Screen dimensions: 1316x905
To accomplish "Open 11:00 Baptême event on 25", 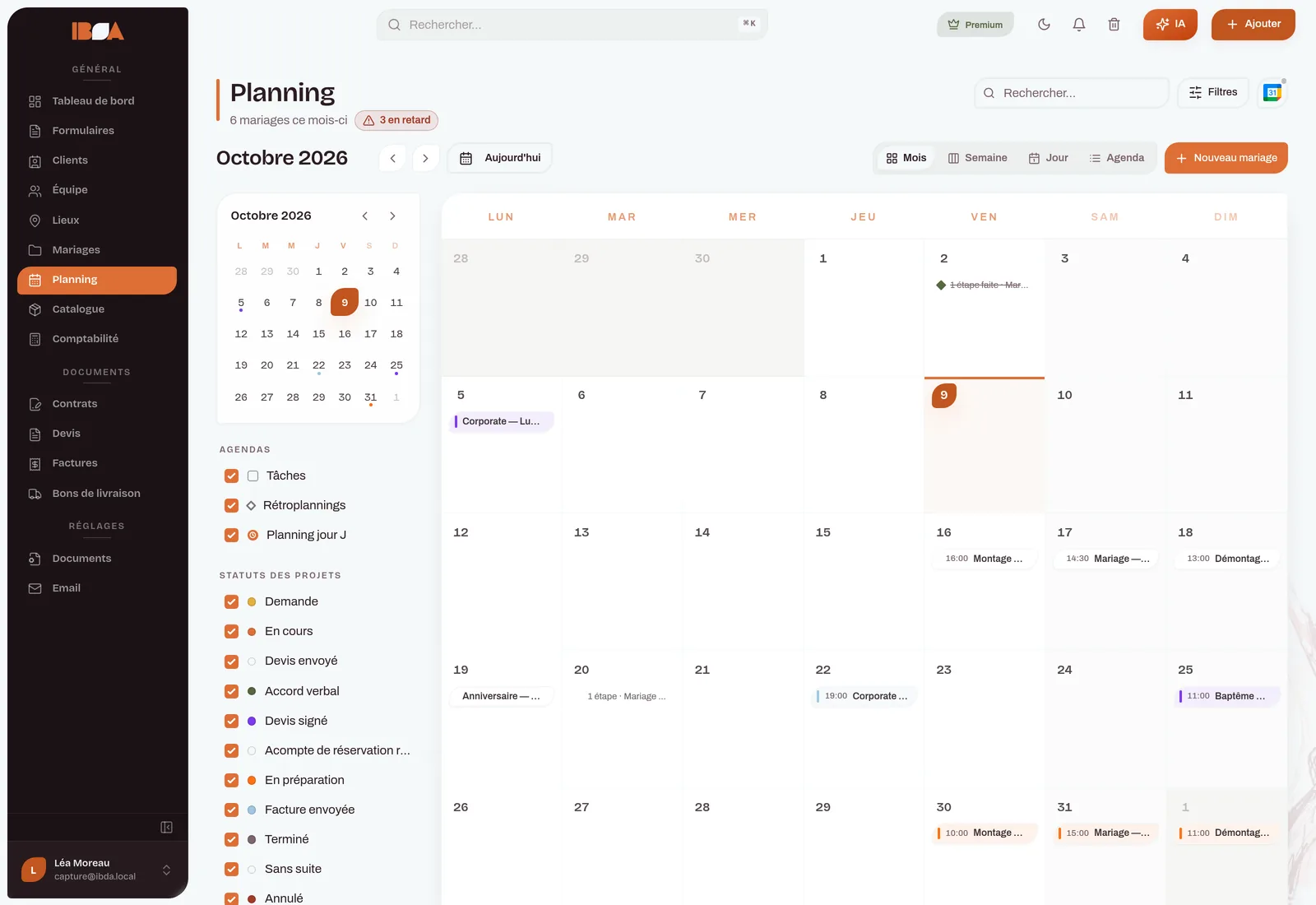I will [1226, 696].
